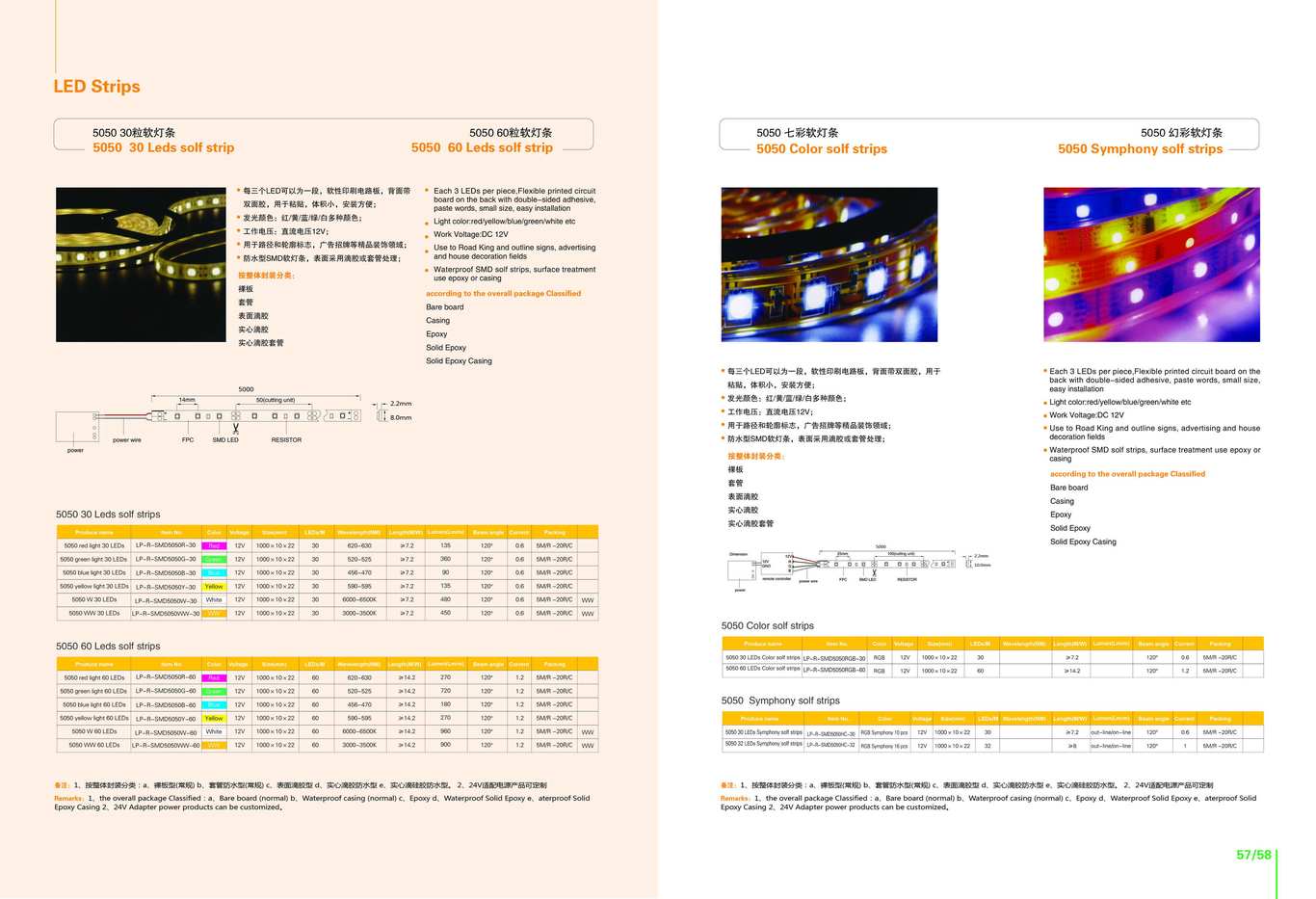The height and width of the screenshot is (899, 1316).
Task: Click Green swatch in 60 LEDs table
Action: pos(214,691)
